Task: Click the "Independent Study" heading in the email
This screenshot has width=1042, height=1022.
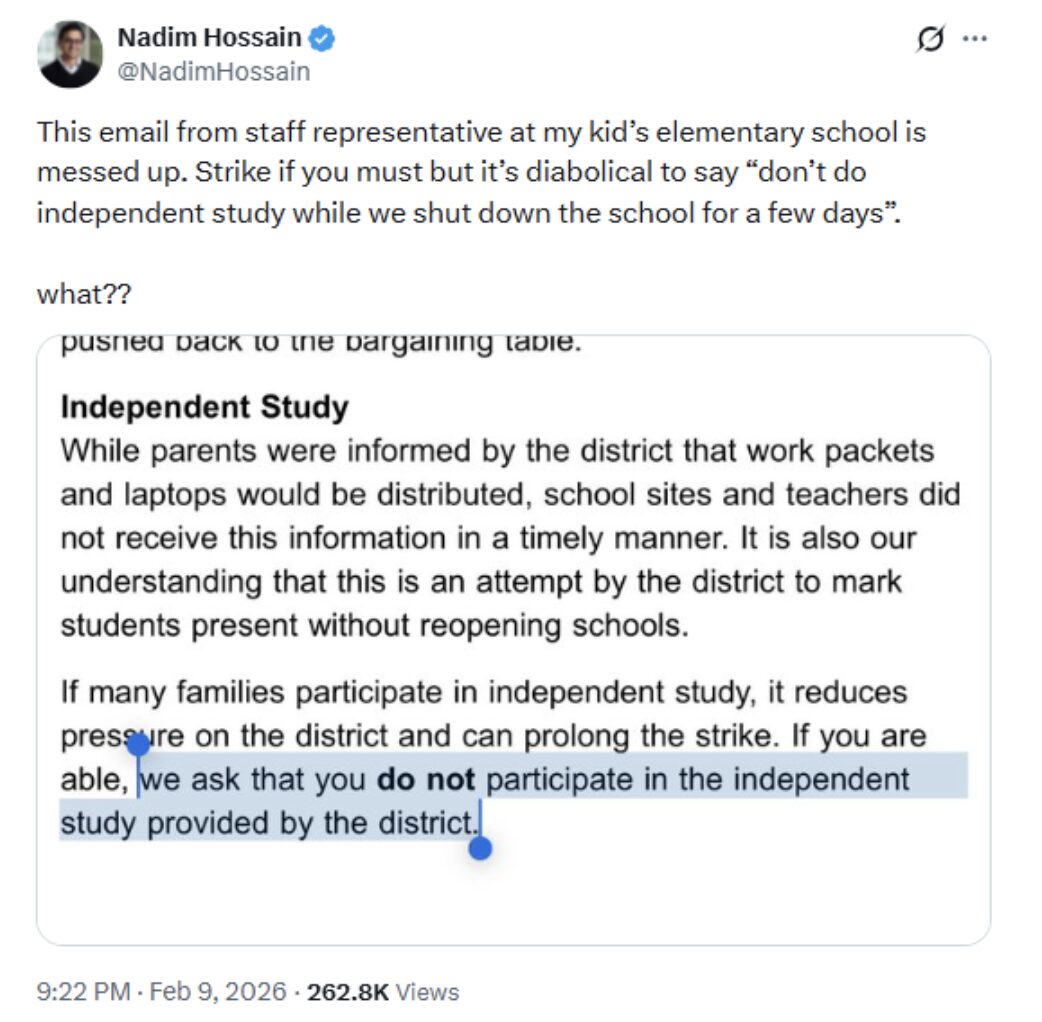Action: [204, 407]
